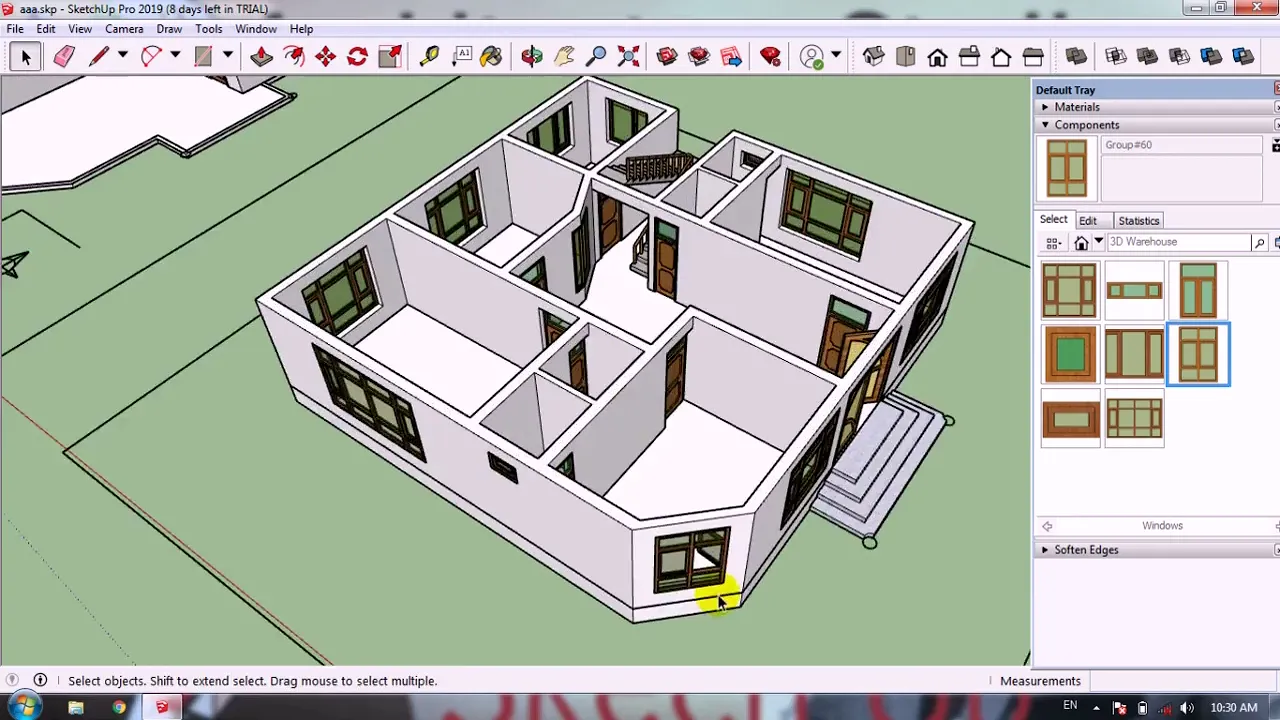1280x720 pixels.
Task: Open the Window menu
Action: tap(256, 29)
